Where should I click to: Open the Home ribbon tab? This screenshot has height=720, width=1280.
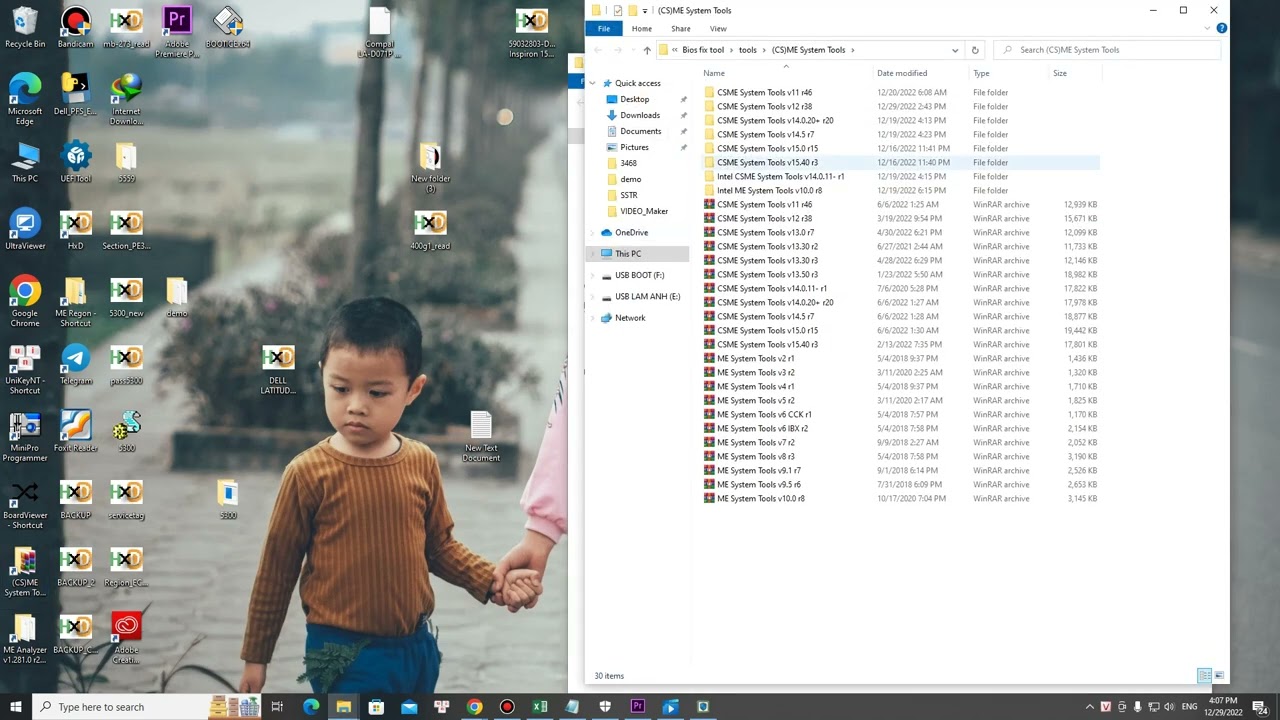pyautogui.click(x=642, y=29)
